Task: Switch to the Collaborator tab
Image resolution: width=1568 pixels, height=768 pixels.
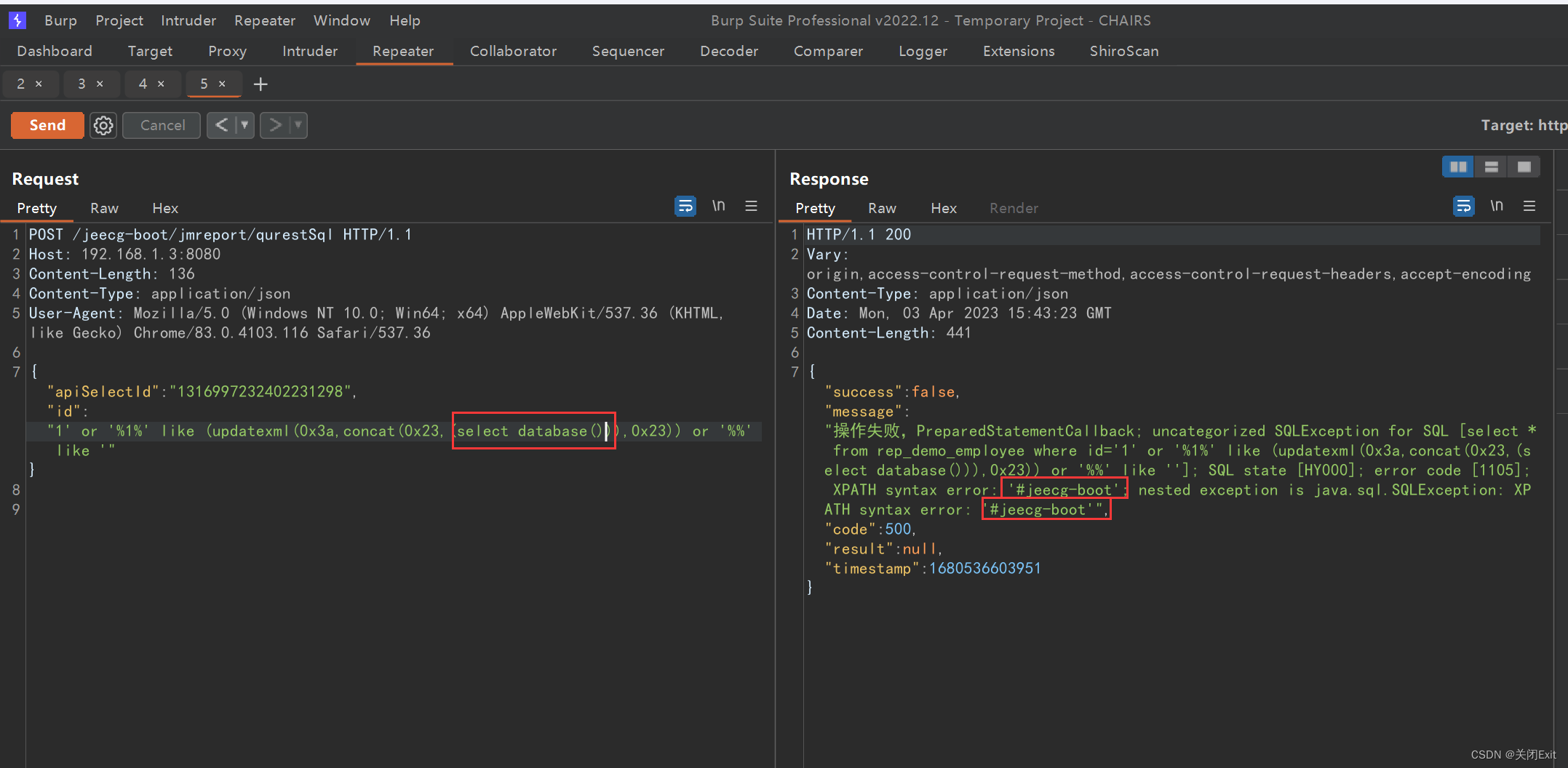Action: [x=513, y=51]
